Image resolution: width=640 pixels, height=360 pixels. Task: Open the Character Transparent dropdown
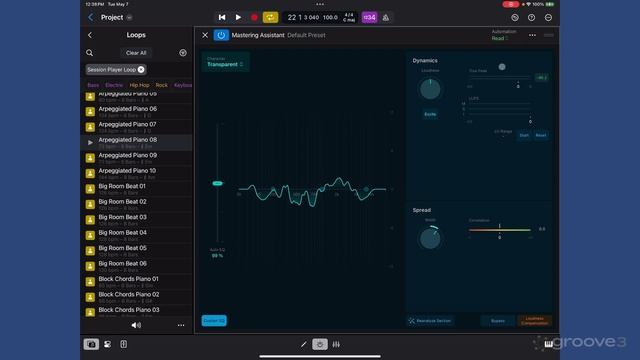pos(225,62)
